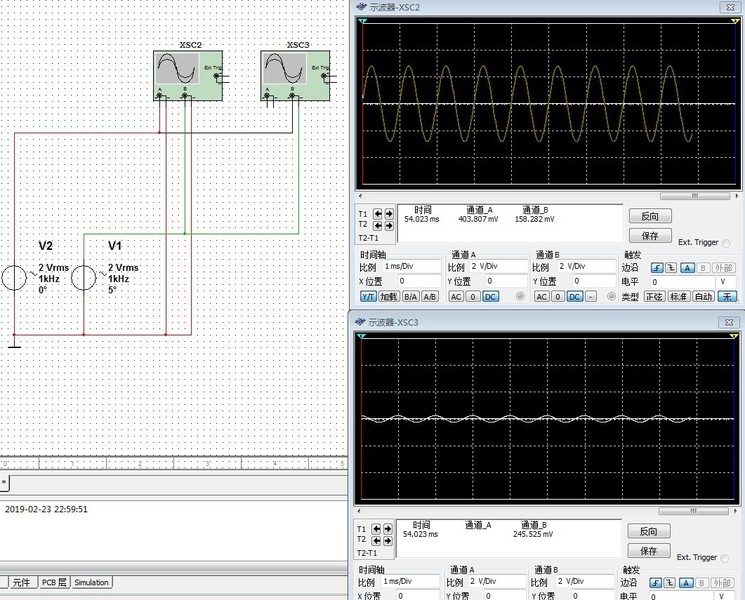Click the 反向 button in XSC2

coord(649,216)
